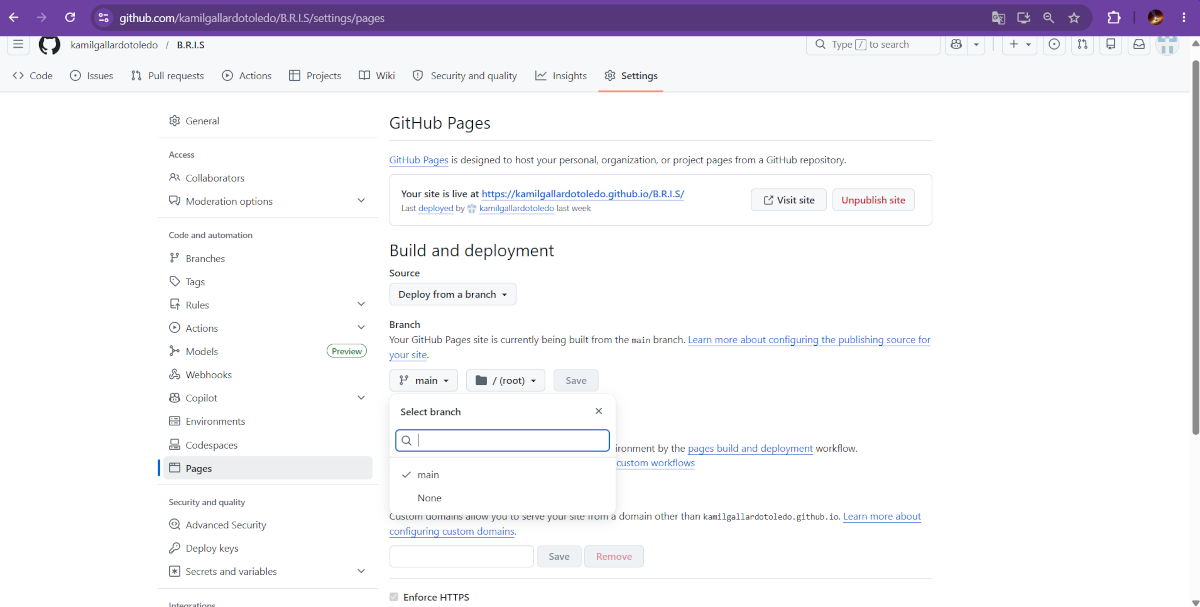
Task: Open the notifications inbox icon
Action: [1138, 45]
